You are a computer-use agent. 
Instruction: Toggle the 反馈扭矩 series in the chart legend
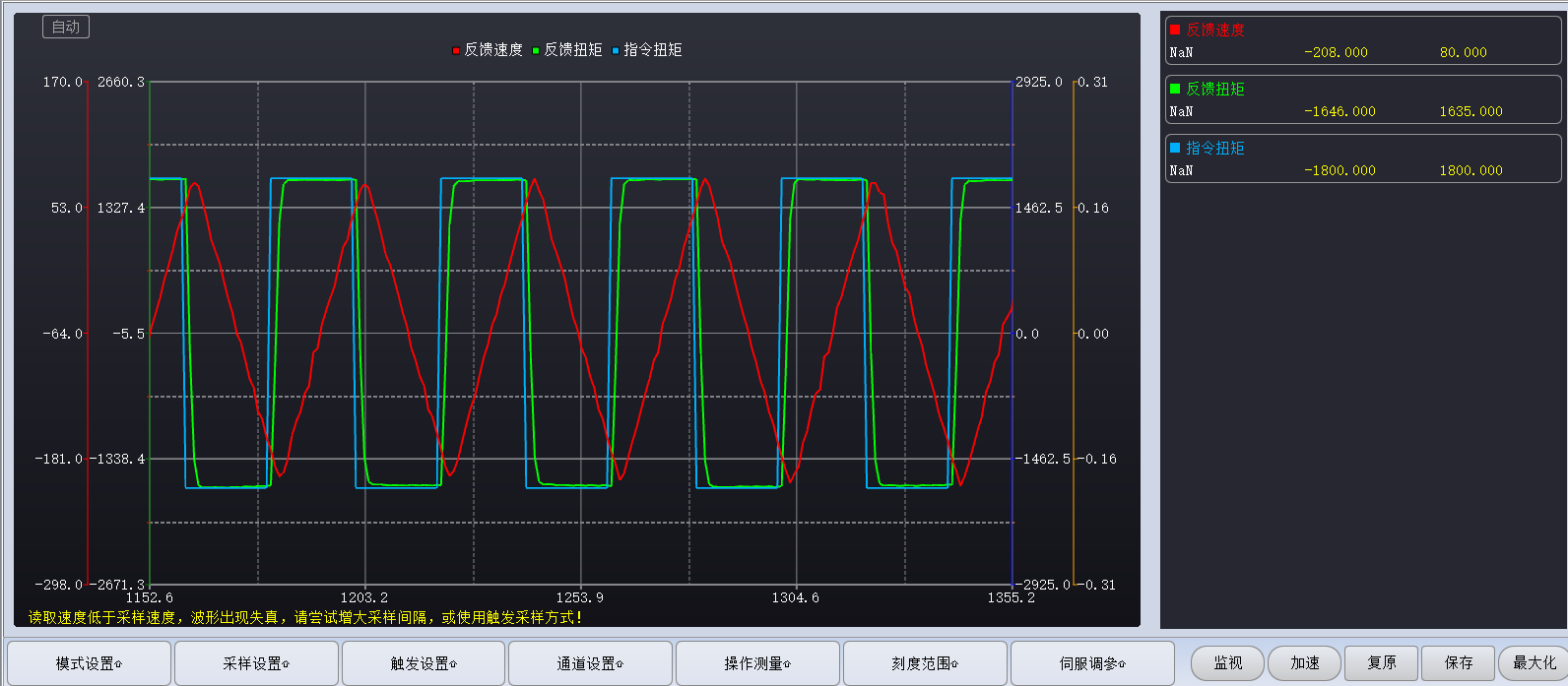[567, 50]
